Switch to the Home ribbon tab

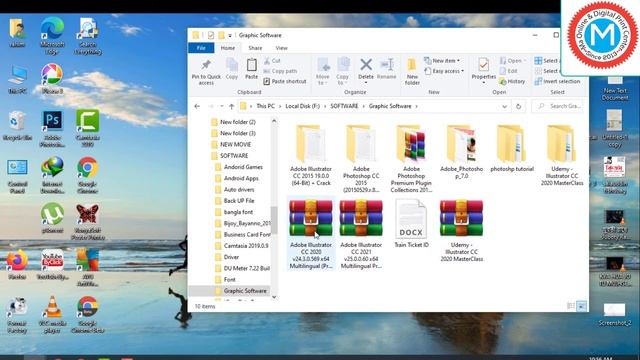click(x=228, y=48)
